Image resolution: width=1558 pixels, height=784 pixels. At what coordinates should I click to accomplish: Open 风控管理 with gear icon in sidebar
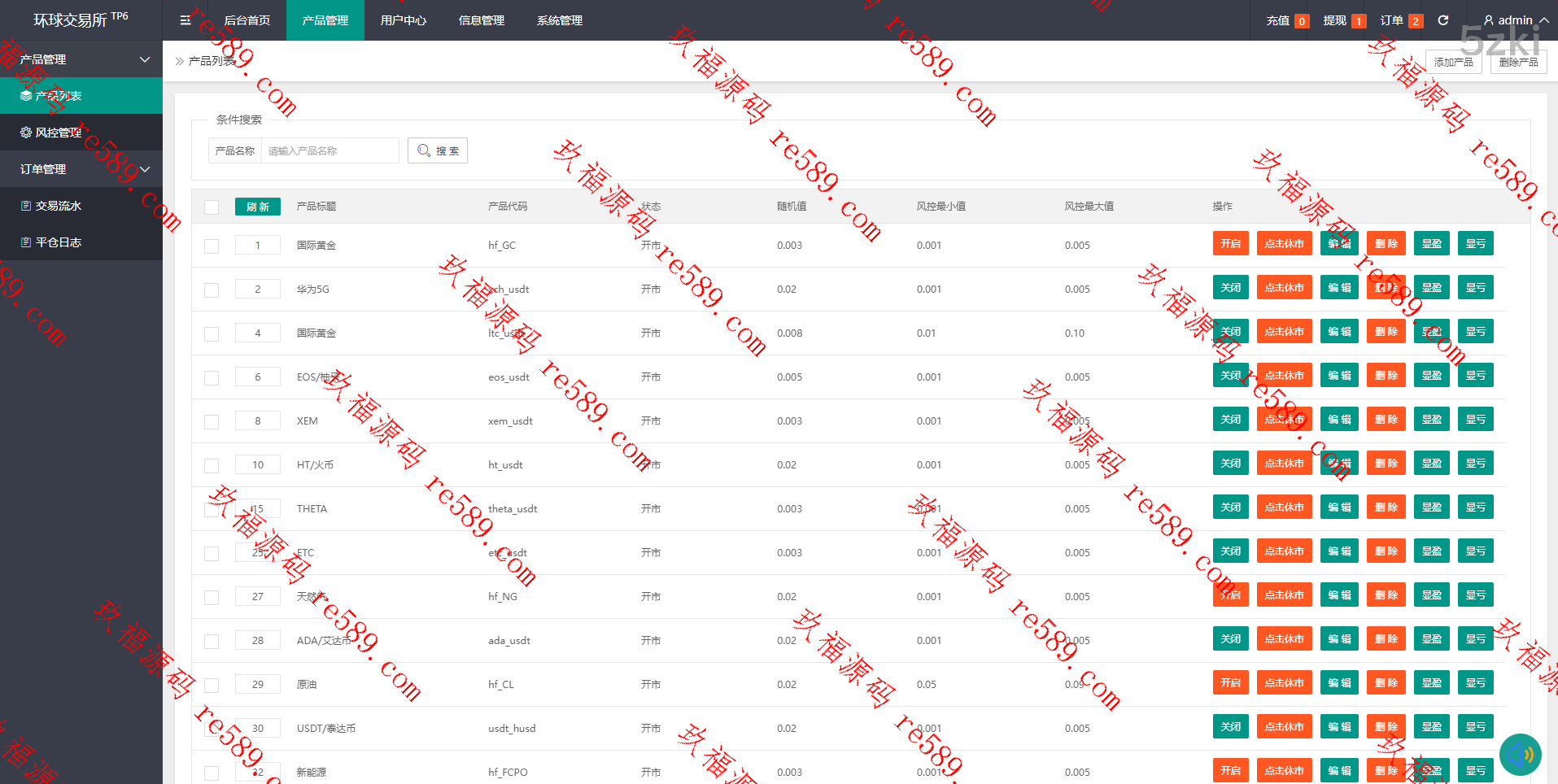59,133
